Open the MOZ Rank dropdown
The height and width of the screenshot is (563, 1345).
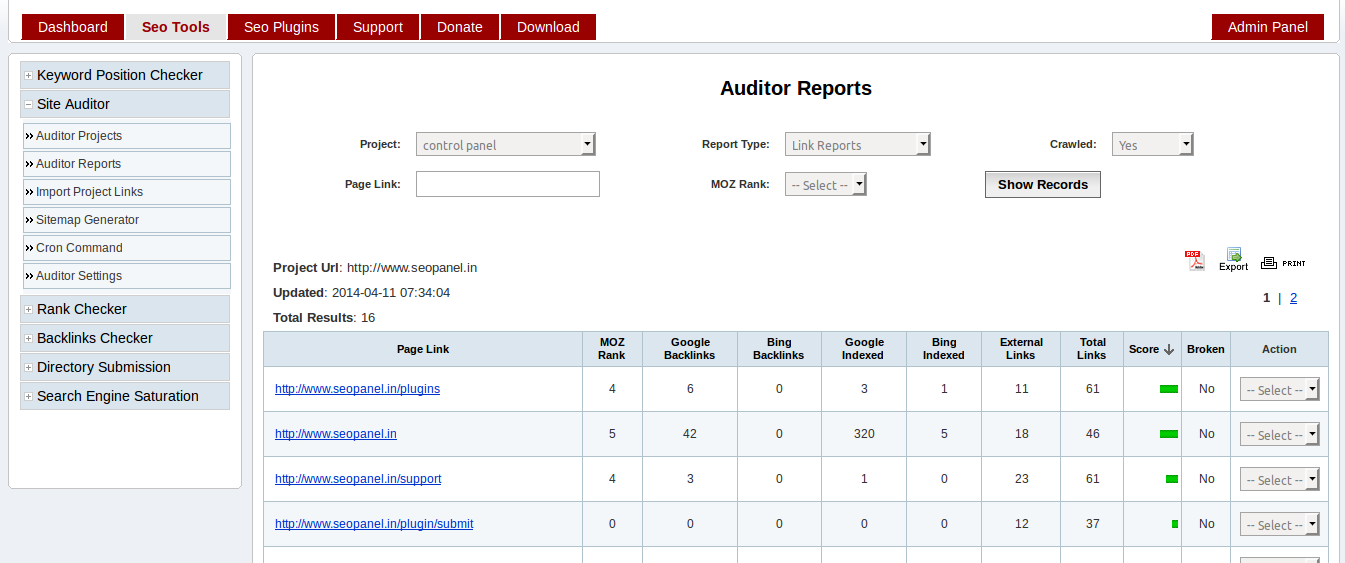pos(826,185)
